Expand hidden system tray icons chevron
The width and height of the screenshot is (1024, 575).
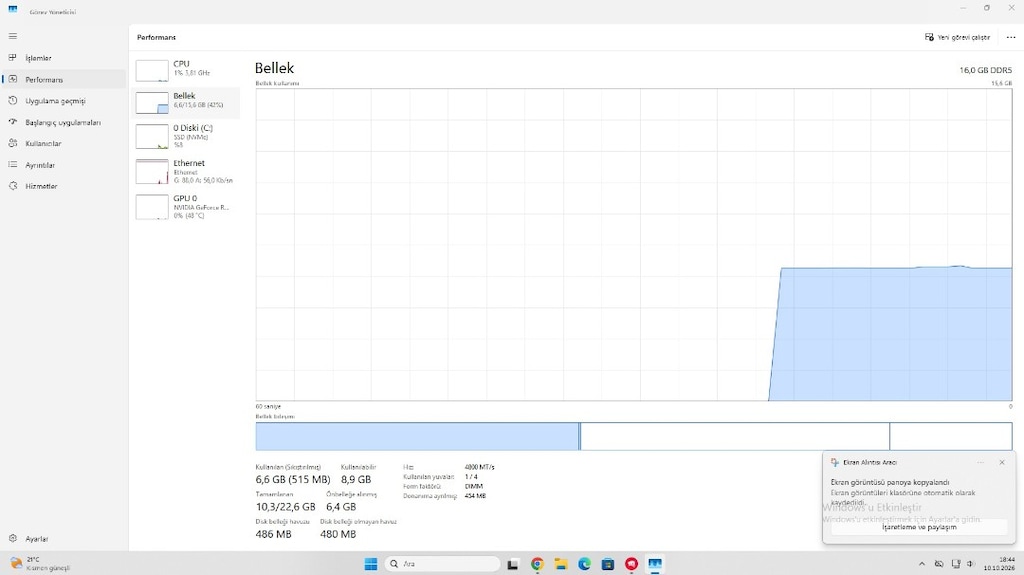point(921,564)
